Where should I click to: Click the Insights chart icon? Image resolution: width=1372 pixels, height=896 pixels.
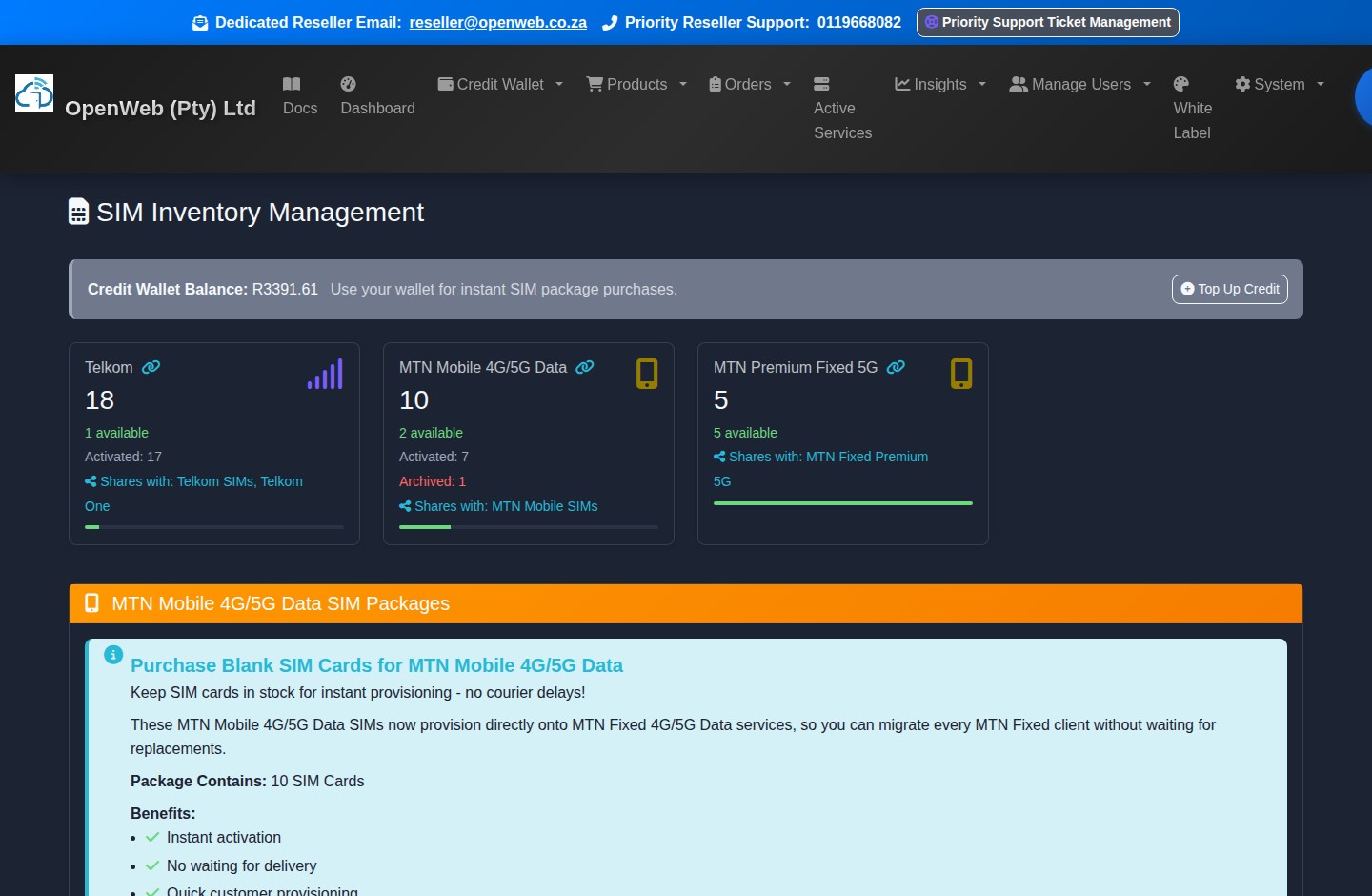tap(902, 84)
